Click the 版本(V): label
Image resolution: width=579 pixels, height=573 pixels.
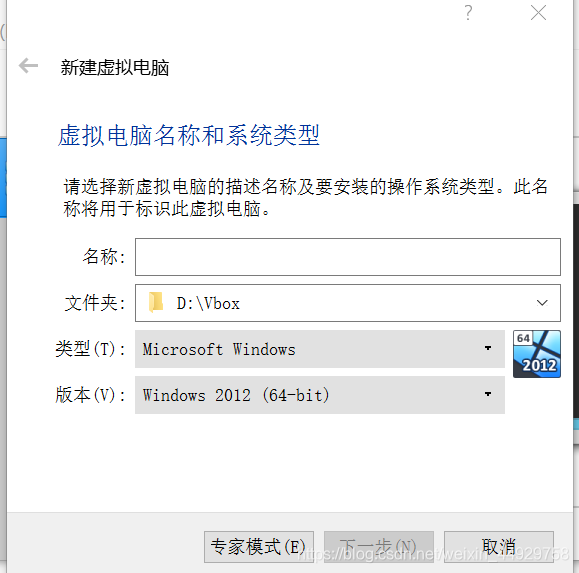[91, 395]
